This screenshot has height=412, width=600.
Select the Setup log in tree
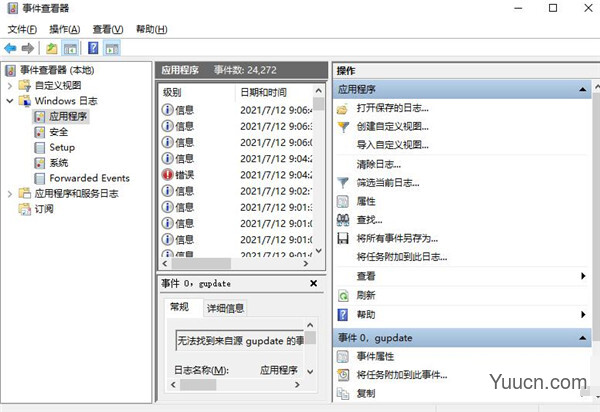tap(62, 147)
